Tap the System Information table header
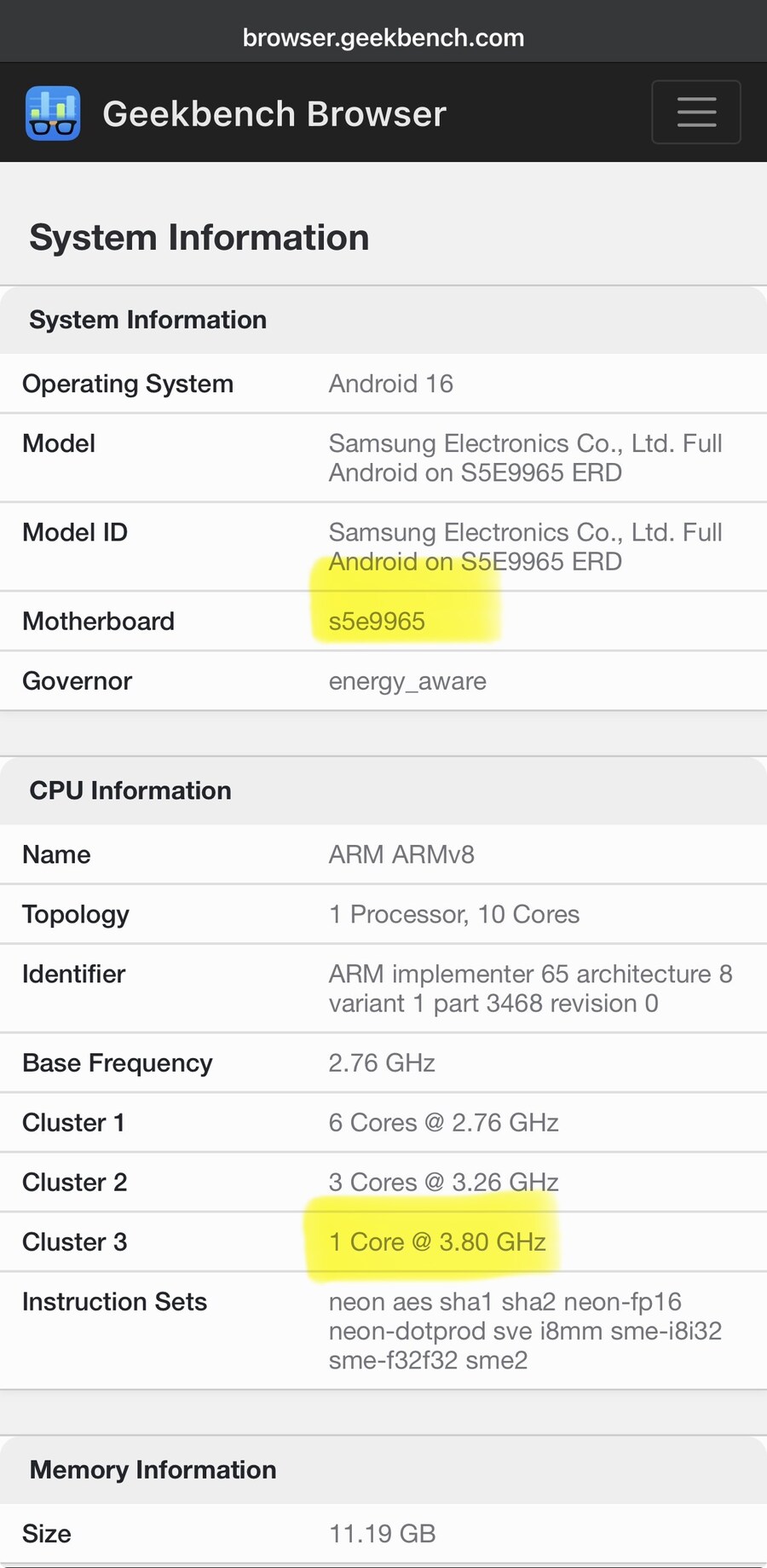The image size is (767, 1568). 147,320
